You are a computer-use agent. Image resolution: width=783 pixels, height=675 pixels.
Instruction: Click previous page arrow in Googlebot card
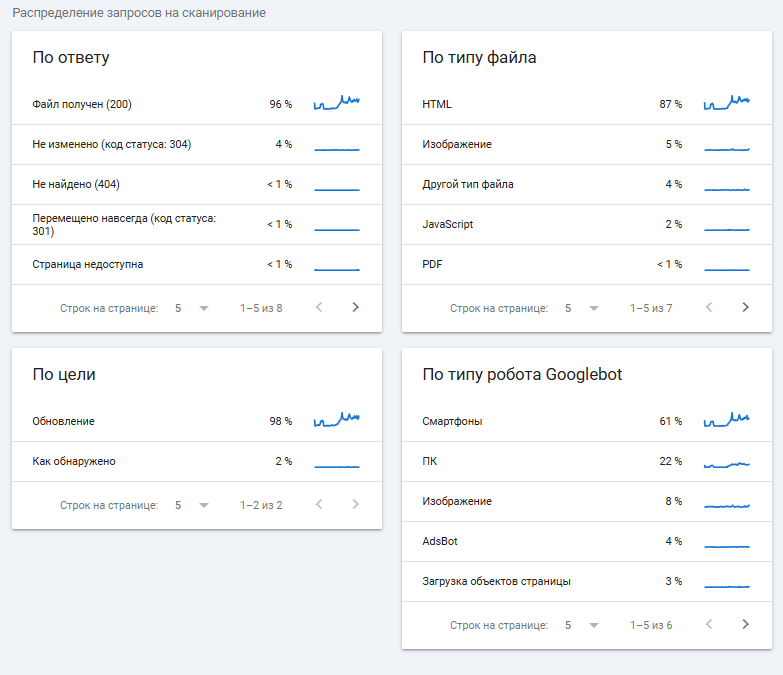point(709,625)
